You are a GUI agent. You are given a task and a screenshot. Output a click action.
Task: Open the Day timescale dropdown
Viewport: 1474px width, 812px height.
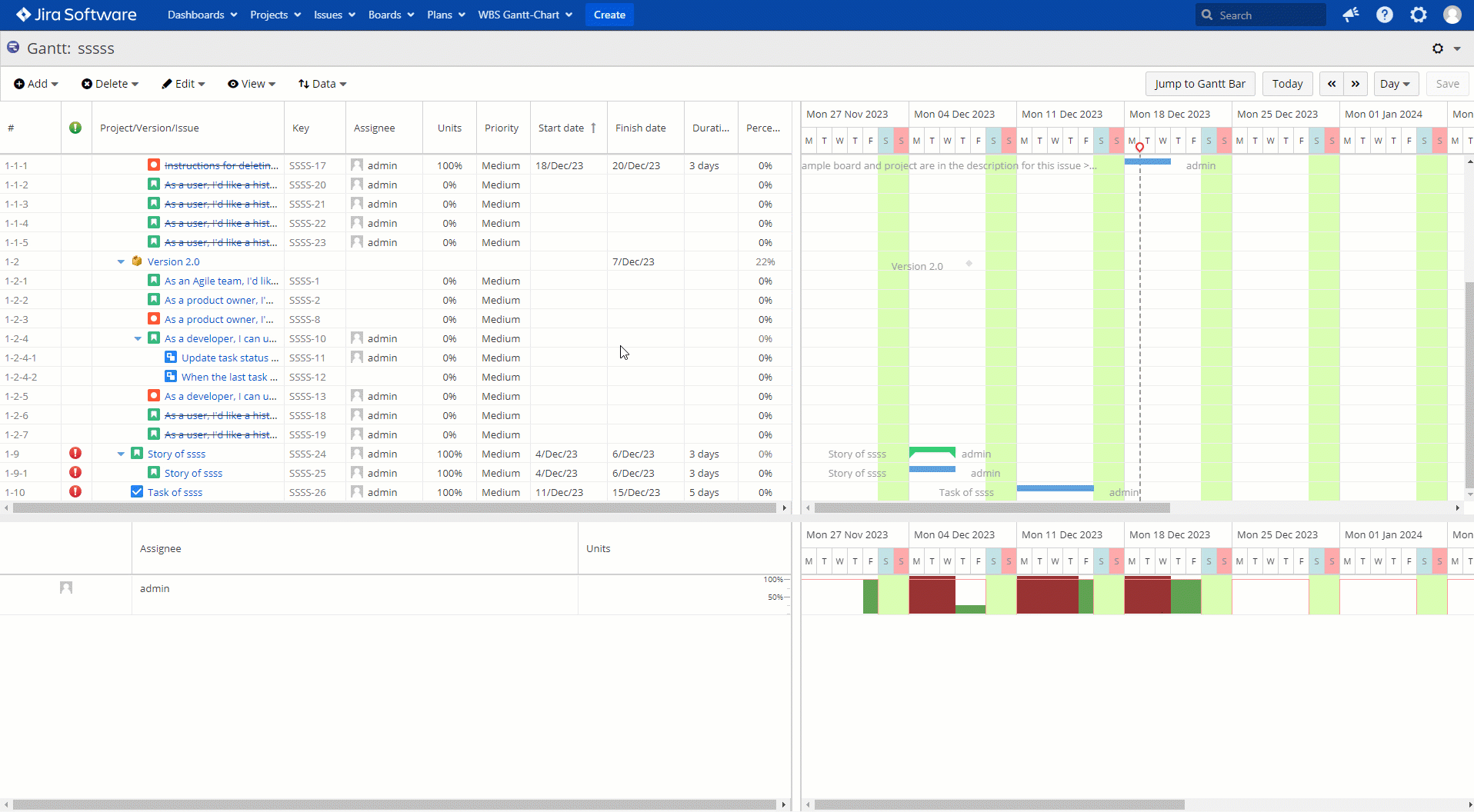(1395, 84)
